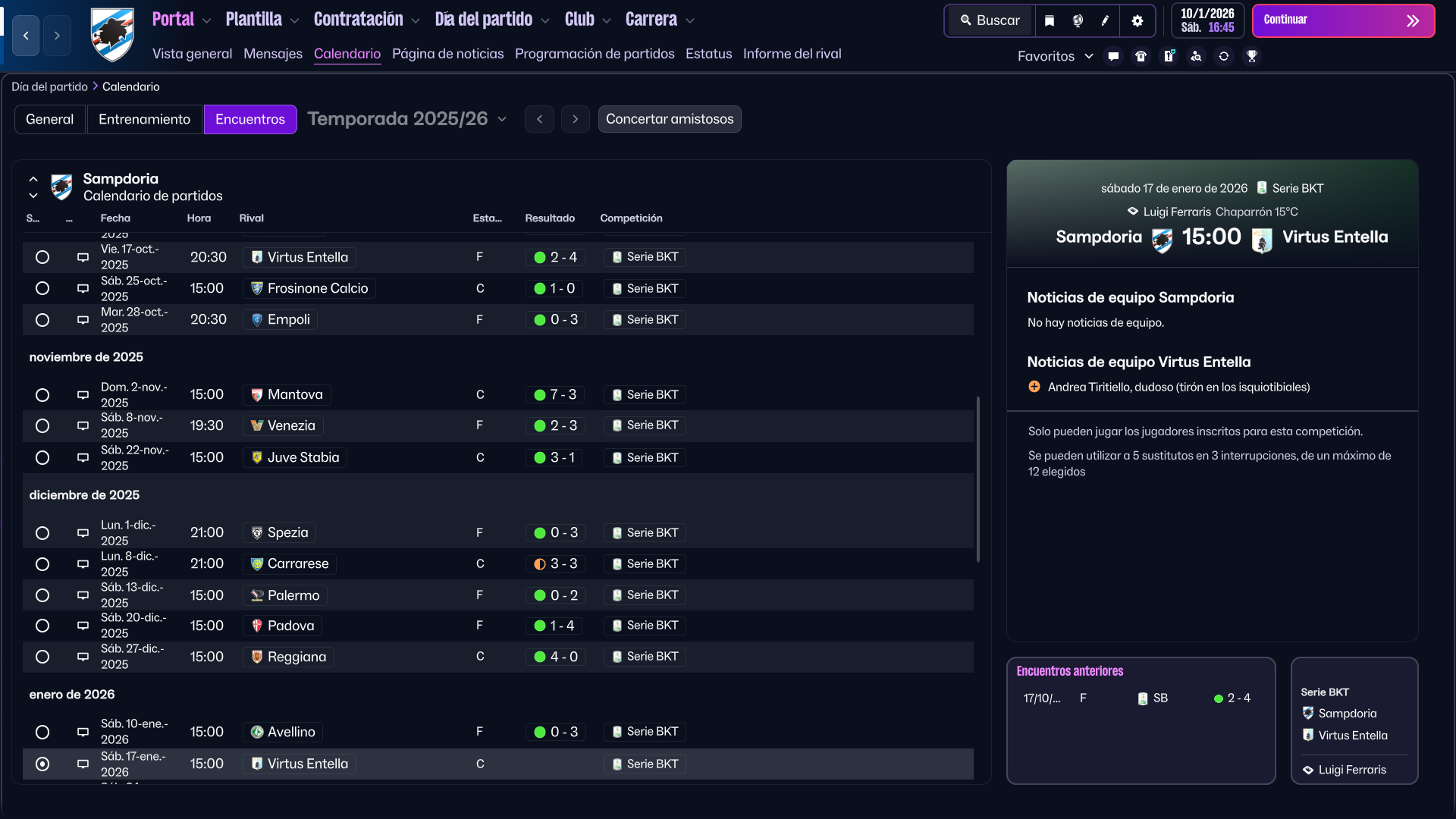
Task: Open settings gear icon
Action: [x=1137, y=20]
